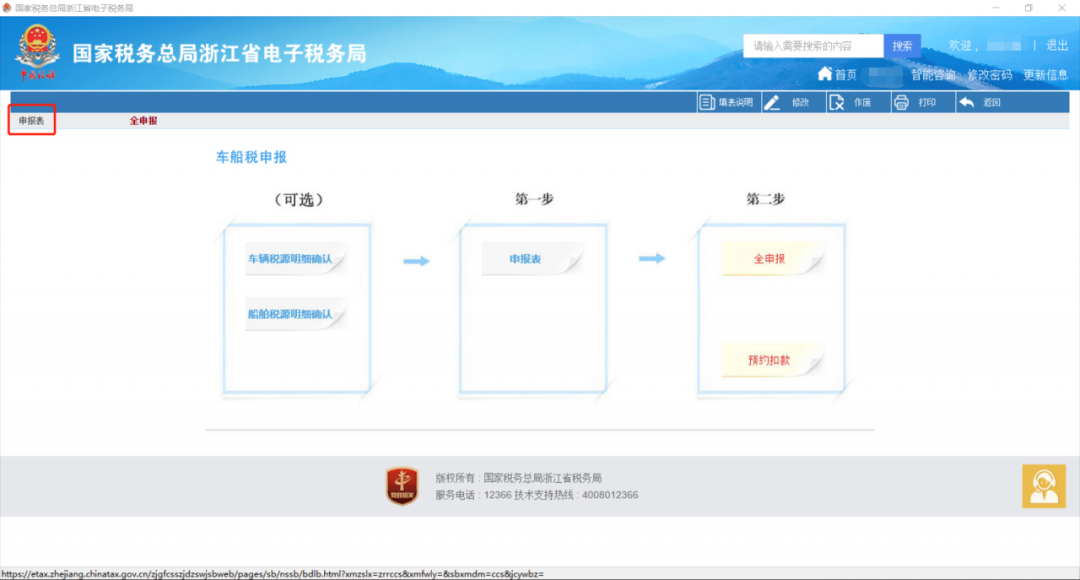The width and height of the screenshot is (1080, 580).
Task: Switch to the 全申报 tab
Action: coord(143,121)
